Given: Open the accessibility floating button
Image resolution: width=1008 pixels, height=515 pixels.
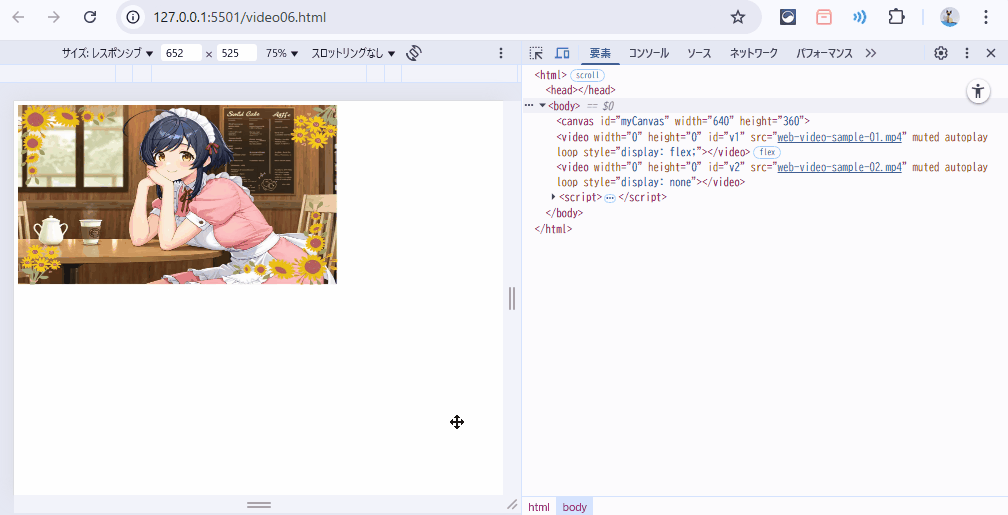Looking at the screenshot, I should tap(978, 92).
